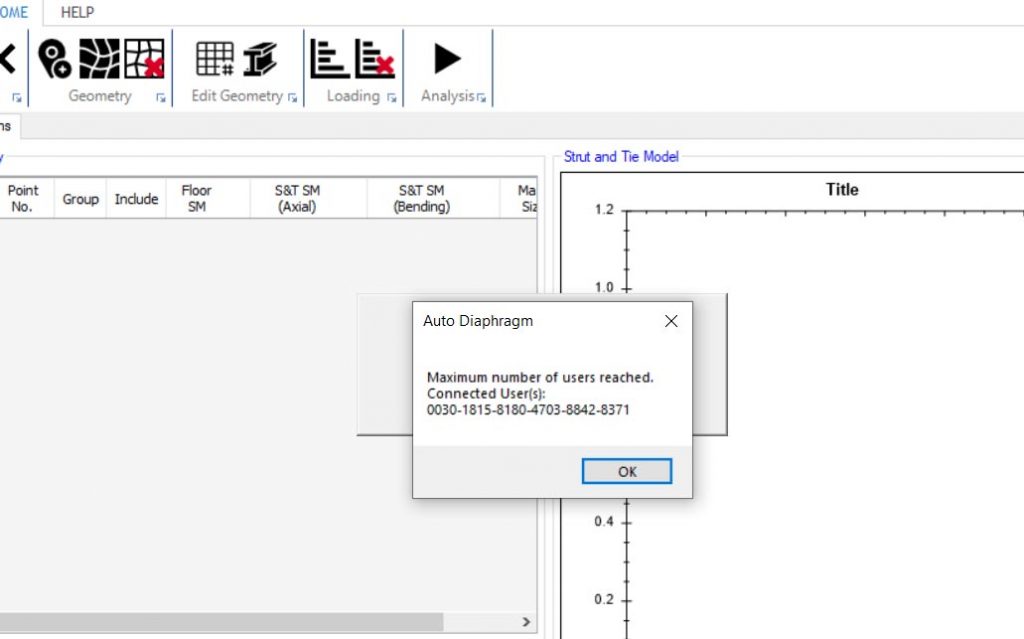This screenshot has height=639, width=1024.
Task: Expand the Loading group dialog launcher
Action: (391, 98)
